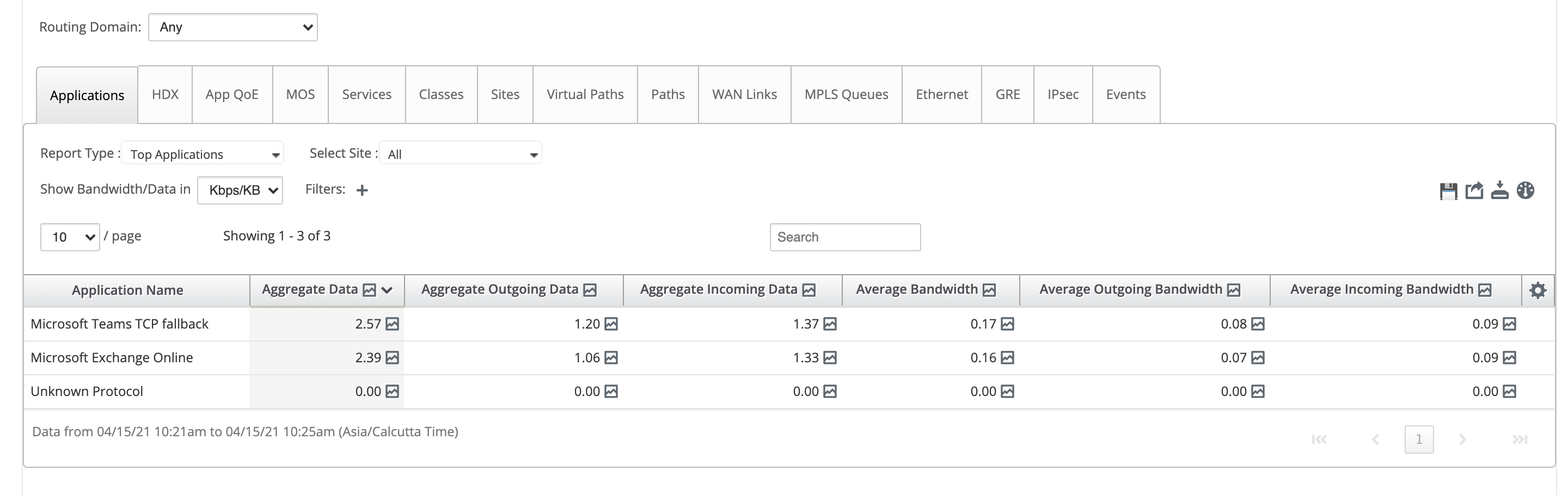
Task: Click page number 1 button
Action: tap(1419, 440)
